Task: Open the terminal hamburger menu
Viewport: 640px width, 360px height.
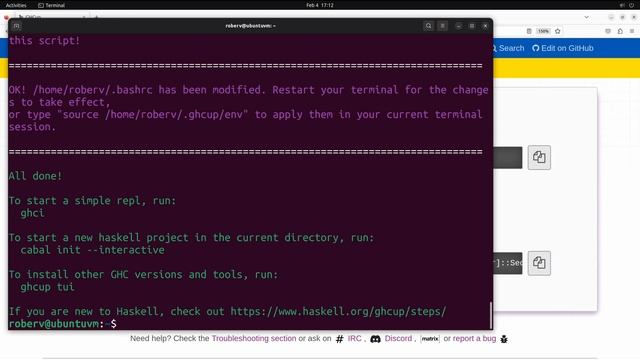Action: click(442, 26)
